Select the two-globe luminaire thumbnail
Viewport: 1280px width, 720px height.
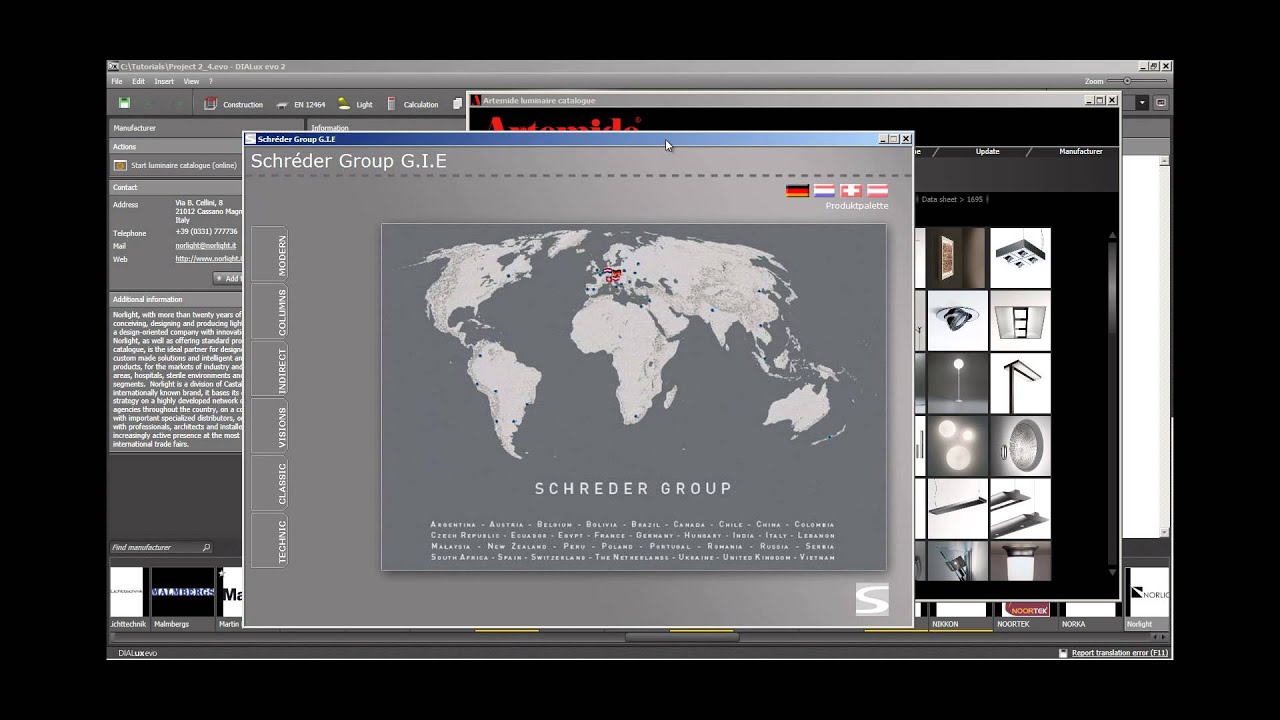pyautogui.click(x=956, y=446)
